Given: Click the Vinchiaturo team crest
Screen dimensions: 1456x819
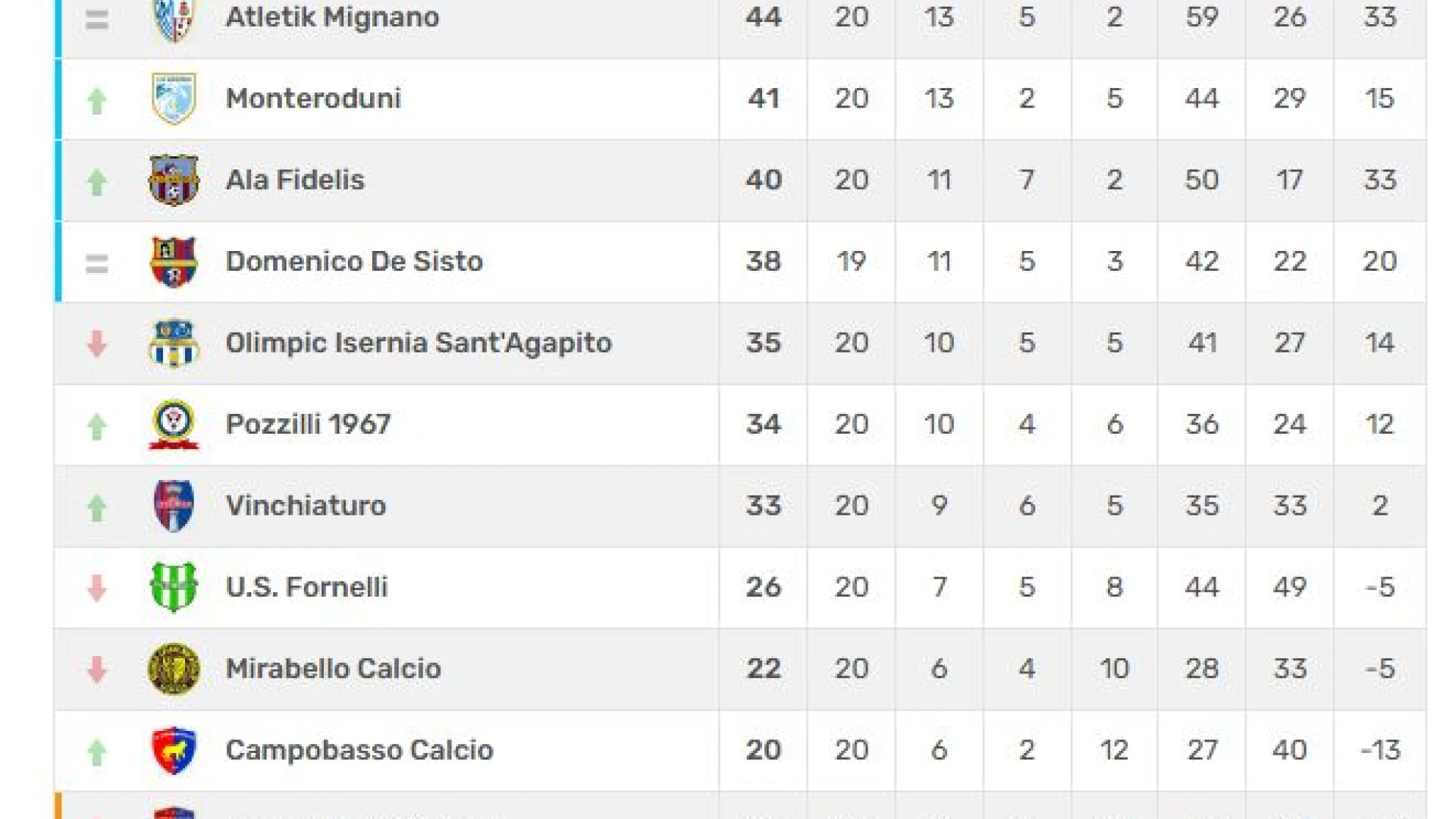Looking at the screenshot, I should click(174, 506).
